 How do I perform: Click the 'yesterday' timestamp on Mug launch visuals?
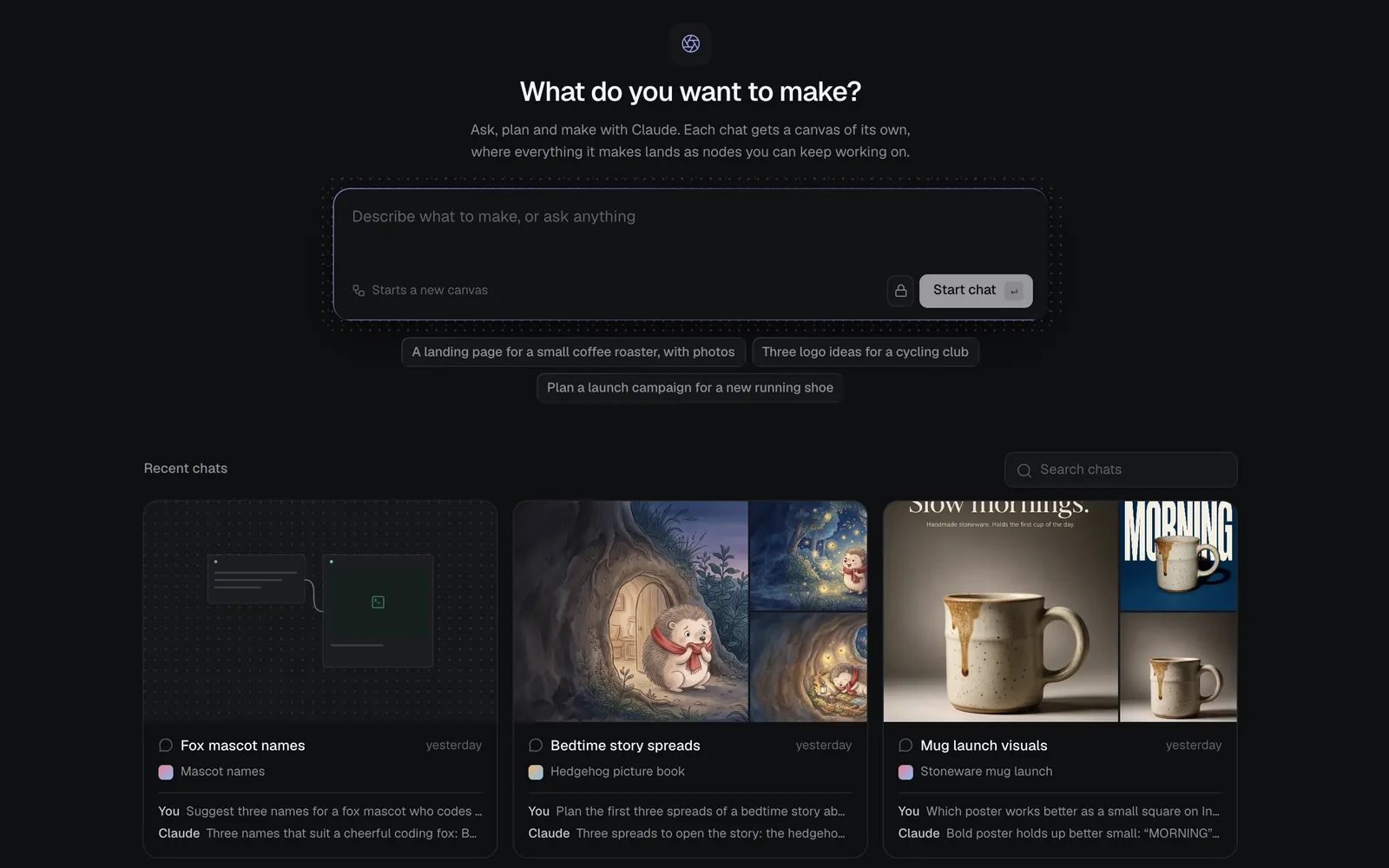pyautogui.click(x=1194, y=746)
